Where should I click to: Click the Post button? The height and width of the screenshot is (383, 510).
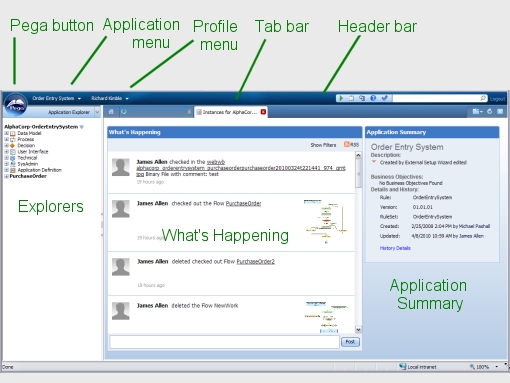point(350,342)
